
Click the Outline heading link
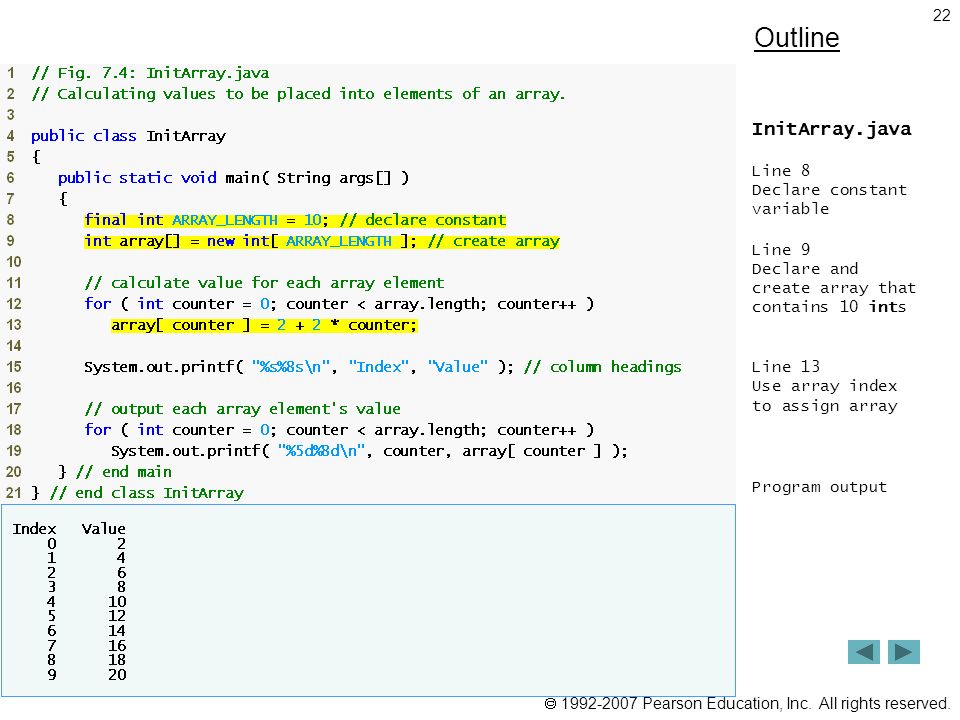[797, 38]
